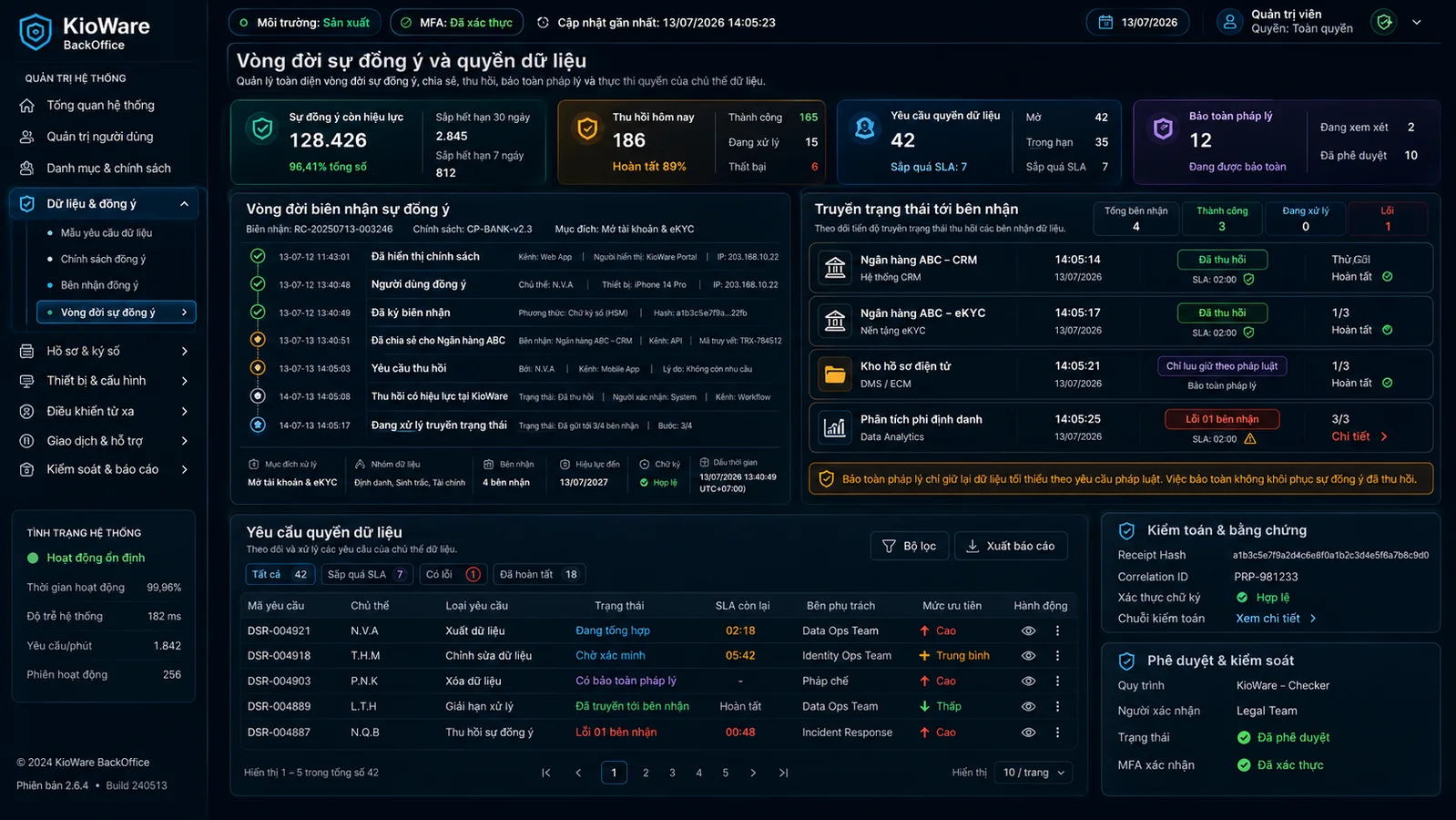Open the 10 / trang page size dropdown
The height and width of the screenshot is (820, 1456).
pyautogui.click(x=1033, y=773)
